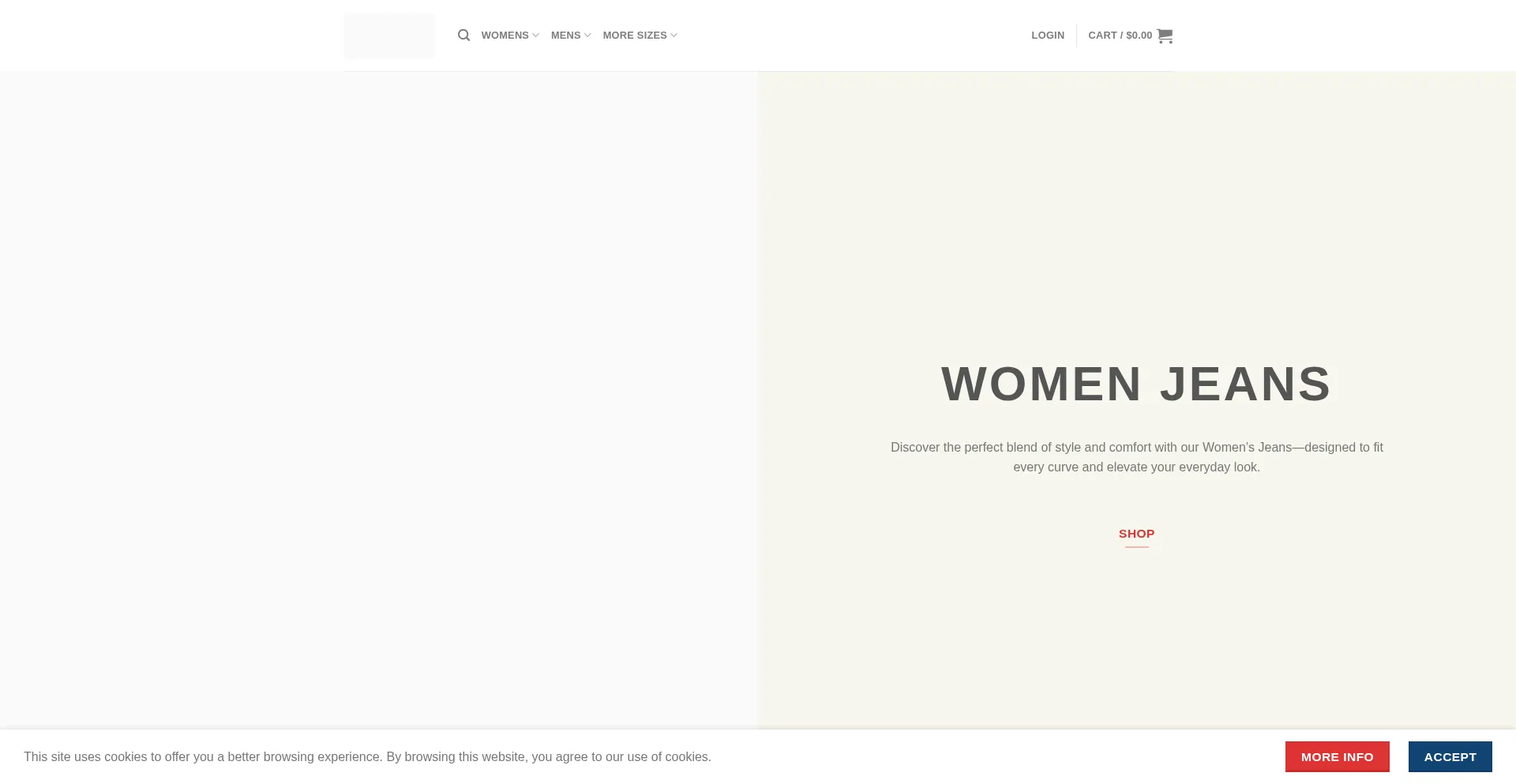Accept cookies with the ACCEPT button
Image resolution: width=1516 pixels, height=784 pixels.
point(1450,756)
